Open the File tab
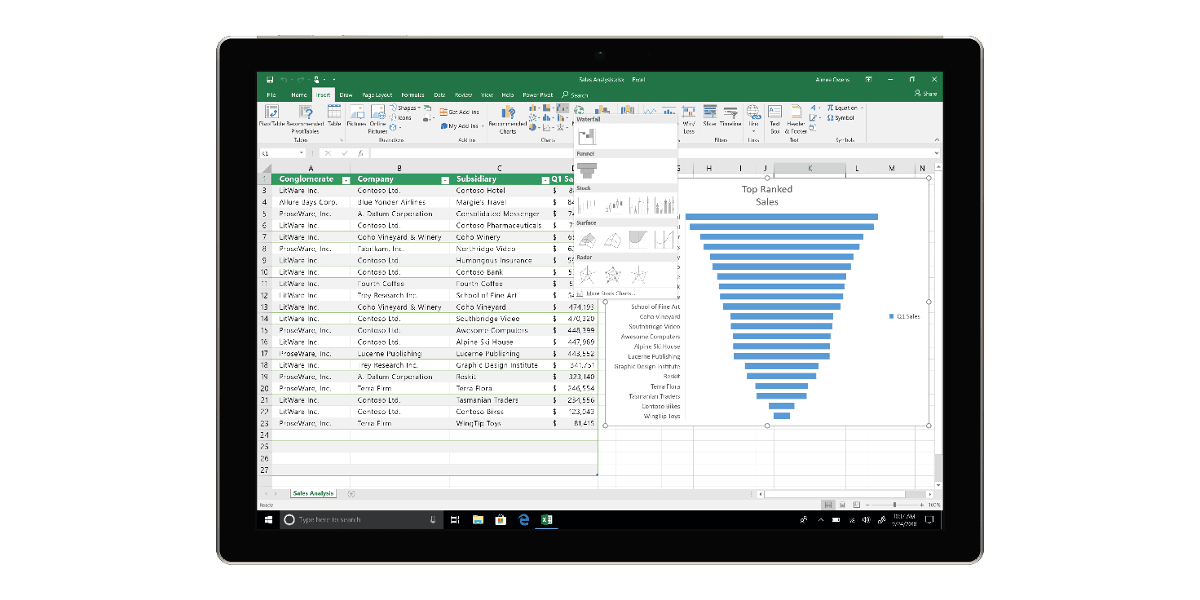The height and width of the screenshot is (600, 1200). tap(270, 94)
